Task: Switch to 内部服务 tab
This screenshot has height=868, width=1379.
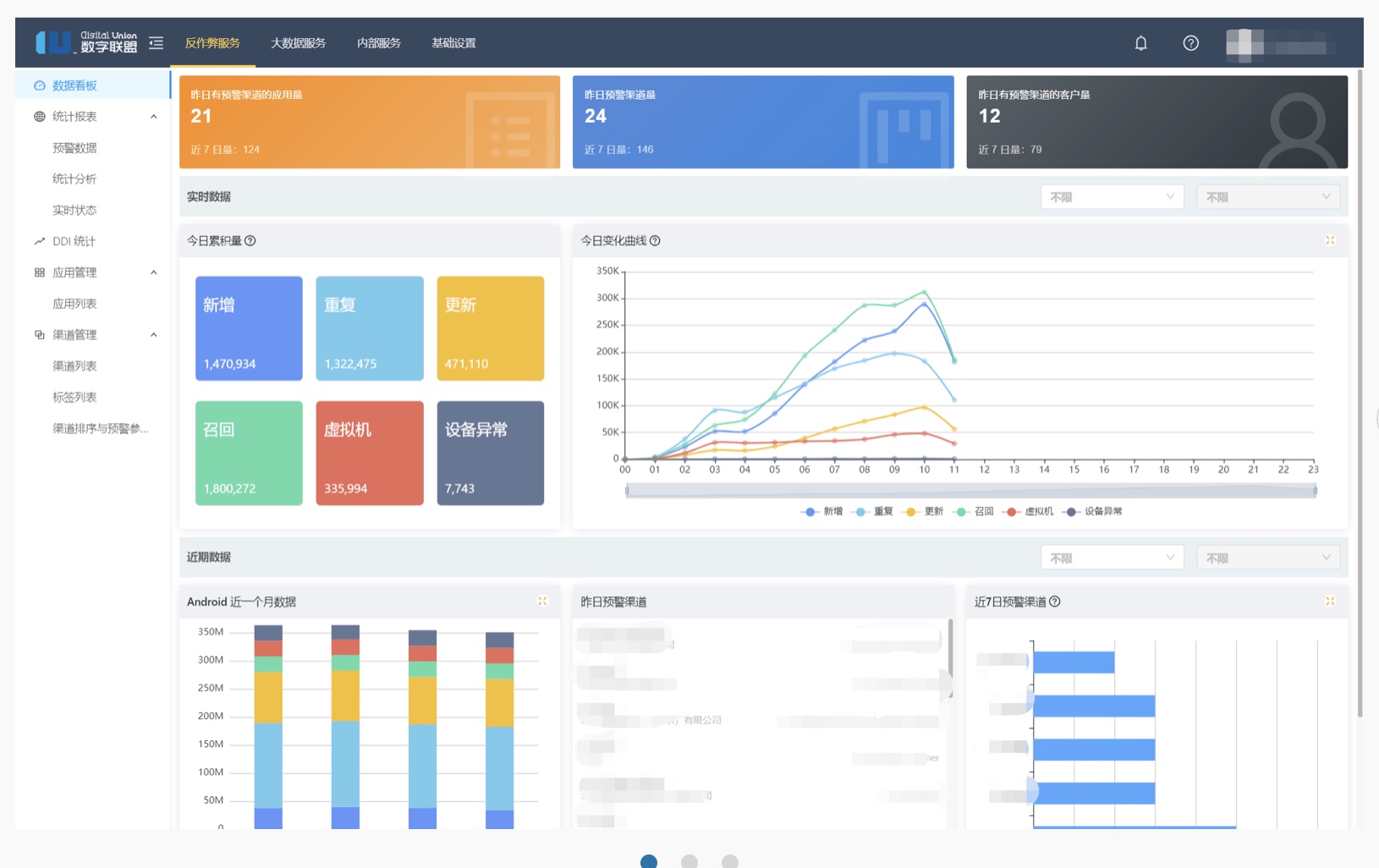Action: (378, 43)
